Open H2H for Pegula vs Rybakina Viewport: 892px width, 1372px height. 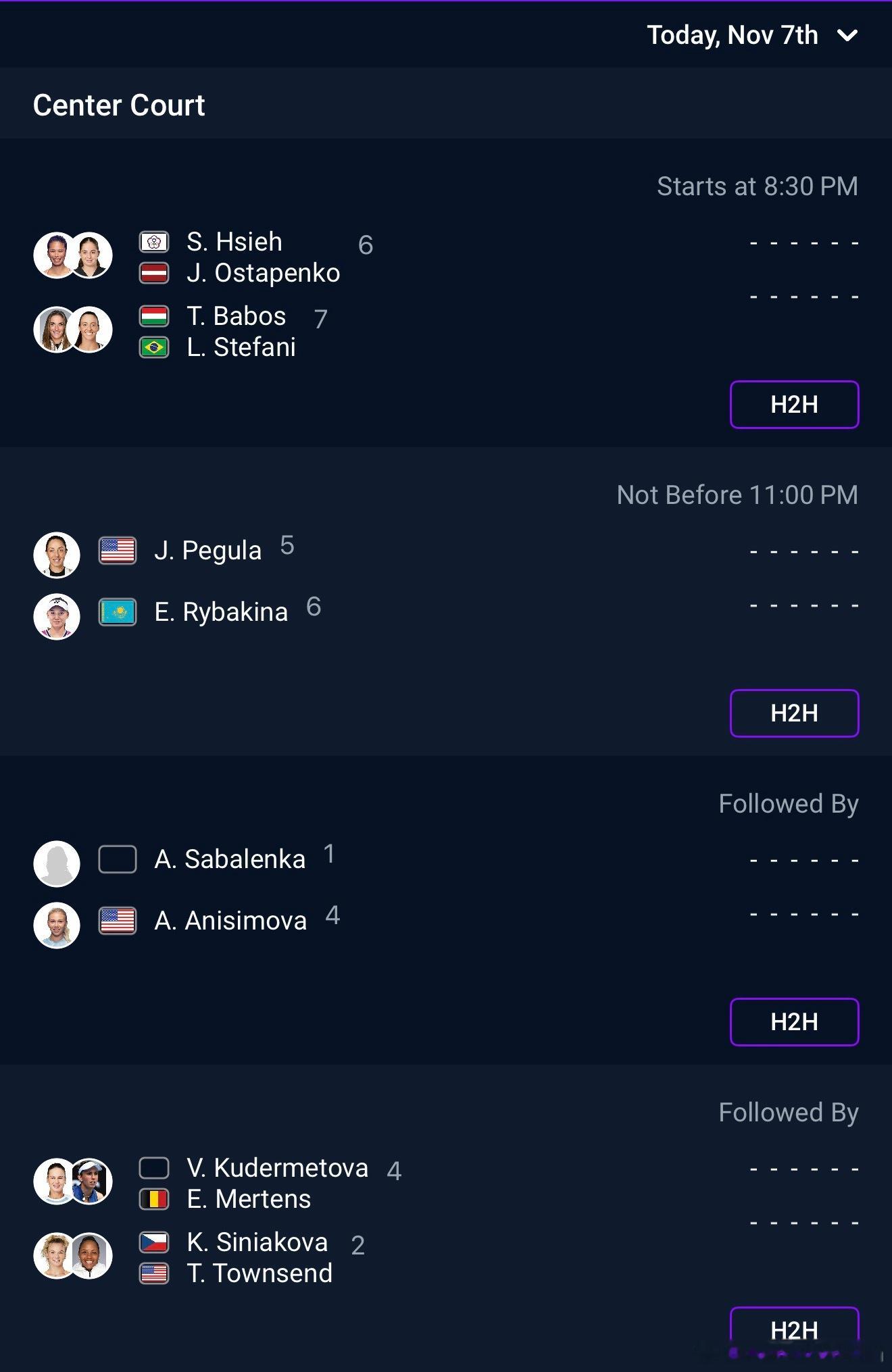[x=794, y=713]
